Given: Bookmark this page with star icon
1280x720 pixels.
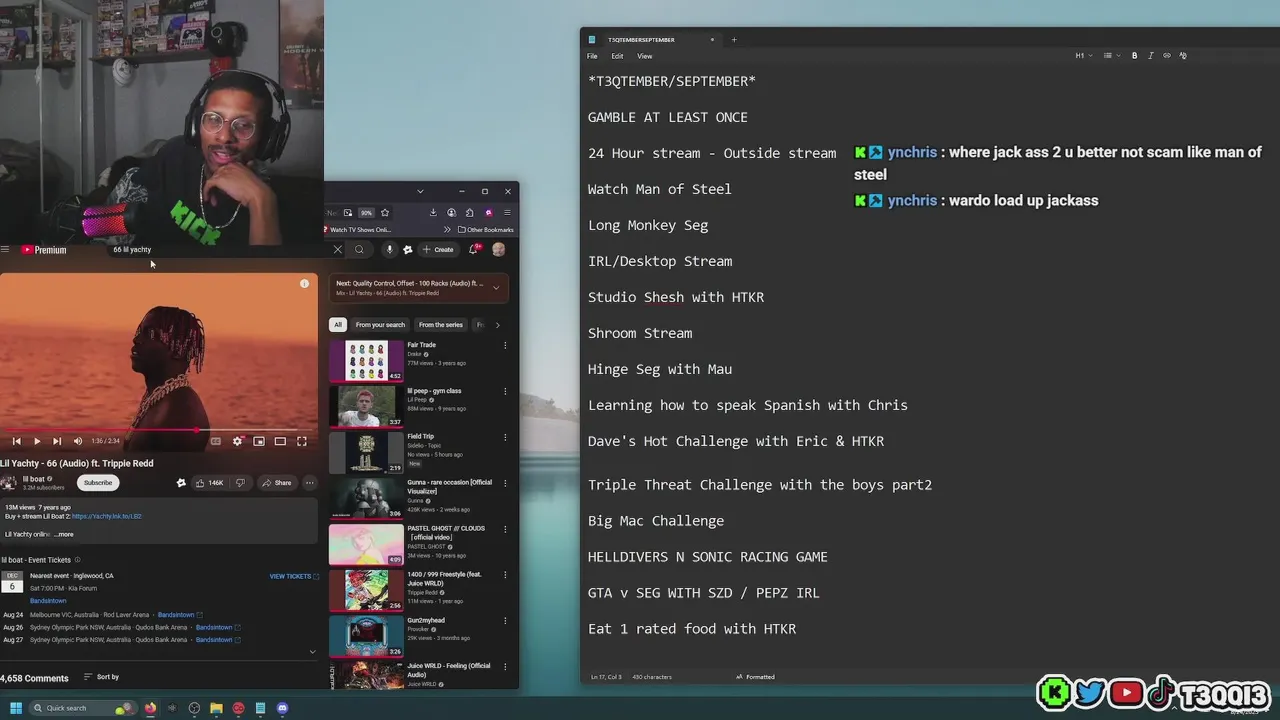Looking at the screenshot, I should [385, 212].
